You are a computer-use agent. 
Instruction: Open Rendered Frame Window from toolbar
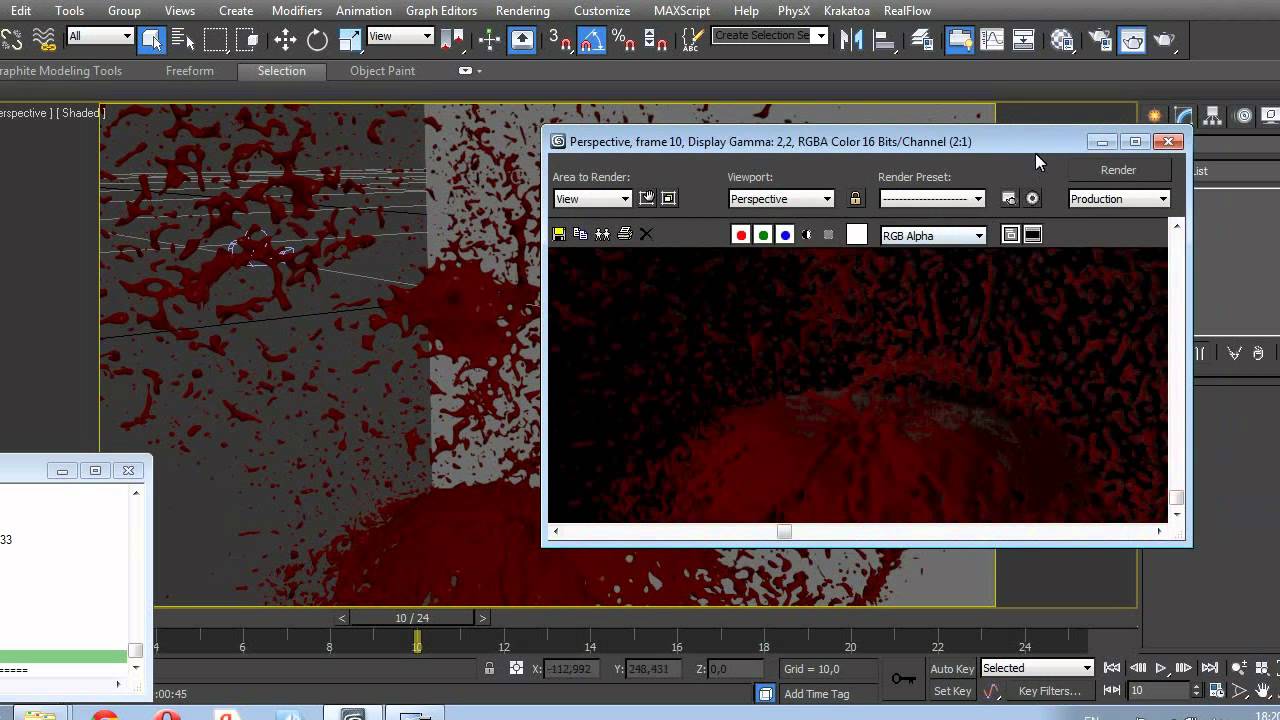click(x=1132, y=39)
